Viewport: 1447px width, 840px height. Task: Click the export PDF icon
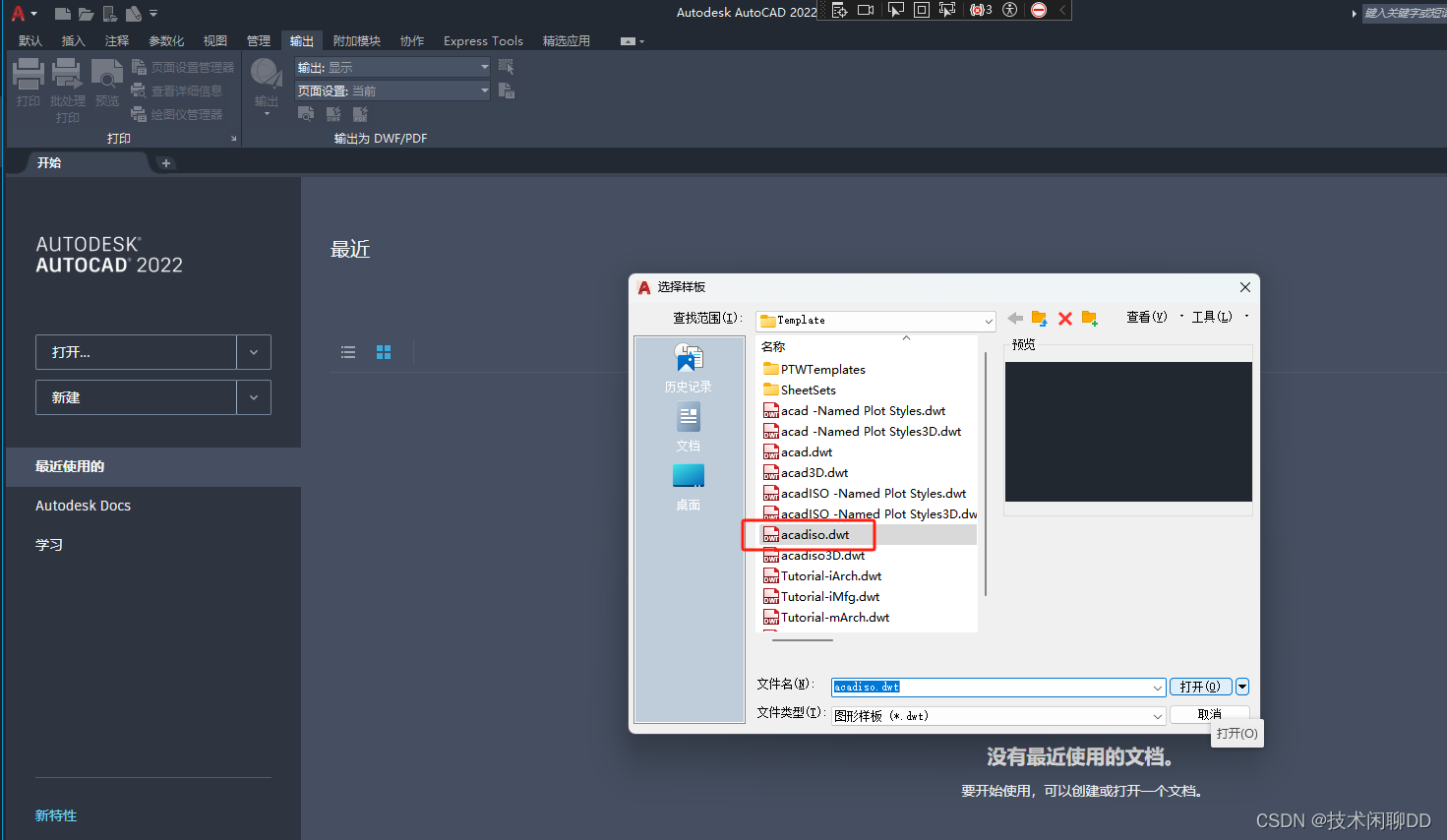pyautogui.click(x=360, y=114)
